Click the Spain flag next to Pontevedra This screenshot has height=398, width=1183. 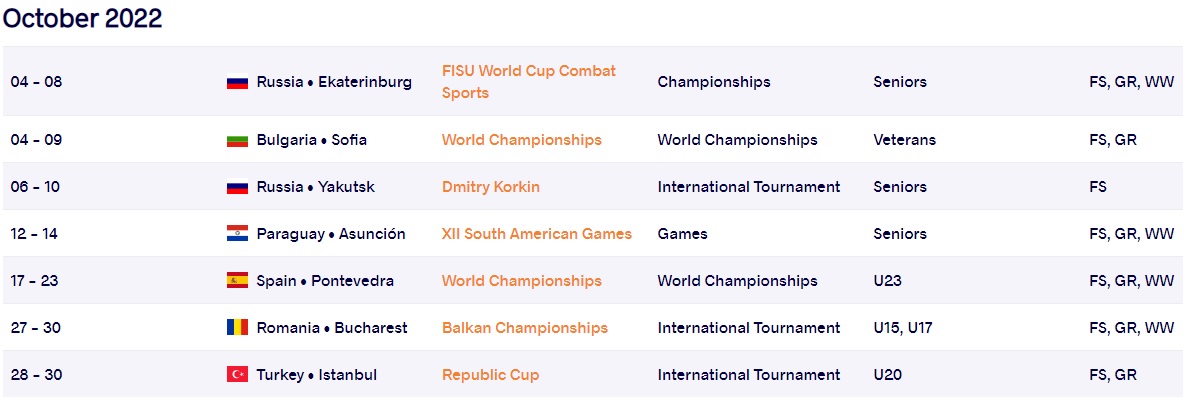pos(238,280)
